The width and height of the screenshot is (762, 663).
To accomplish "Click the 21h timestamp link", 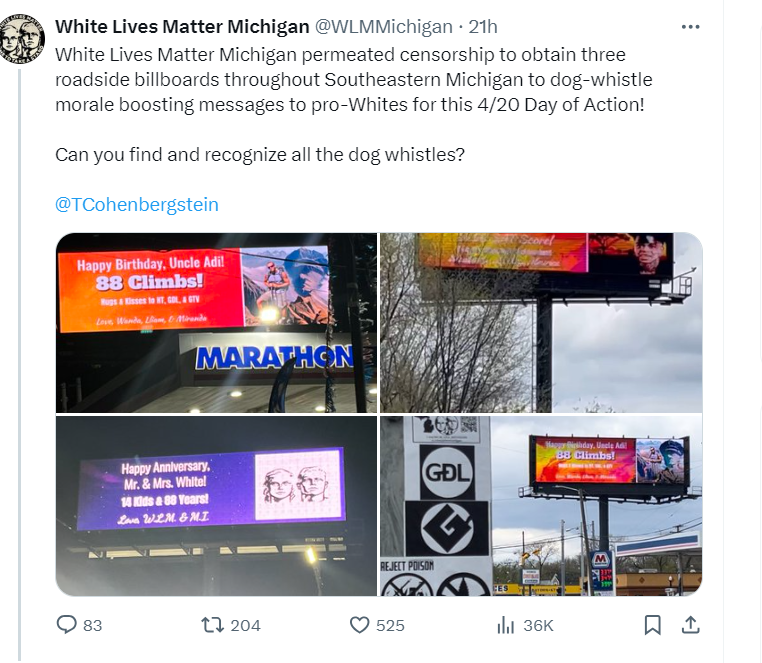I will click(483, 27).
